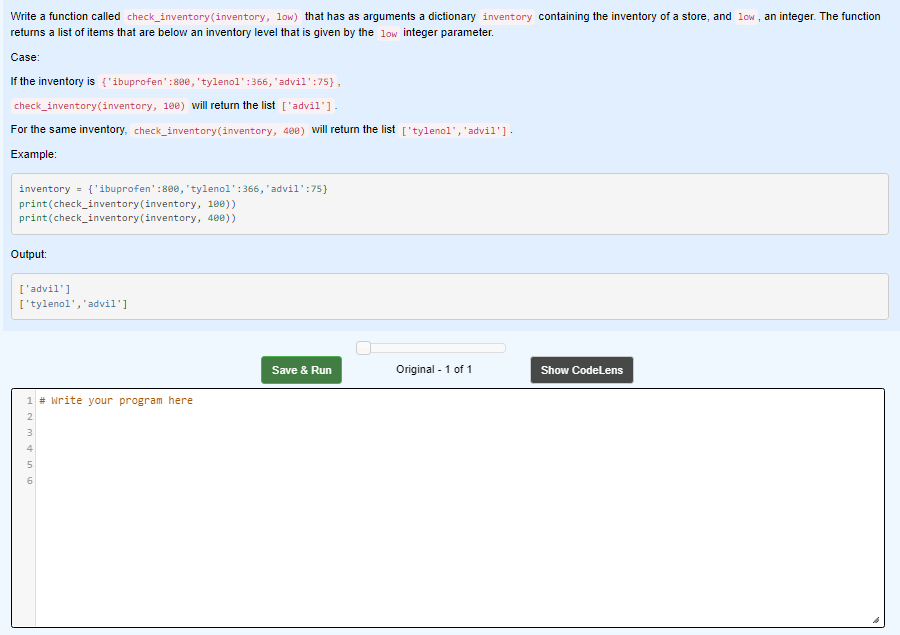Click line number 6 in the editor
This screenshot has width=900, height=635.
pos(29,480)
